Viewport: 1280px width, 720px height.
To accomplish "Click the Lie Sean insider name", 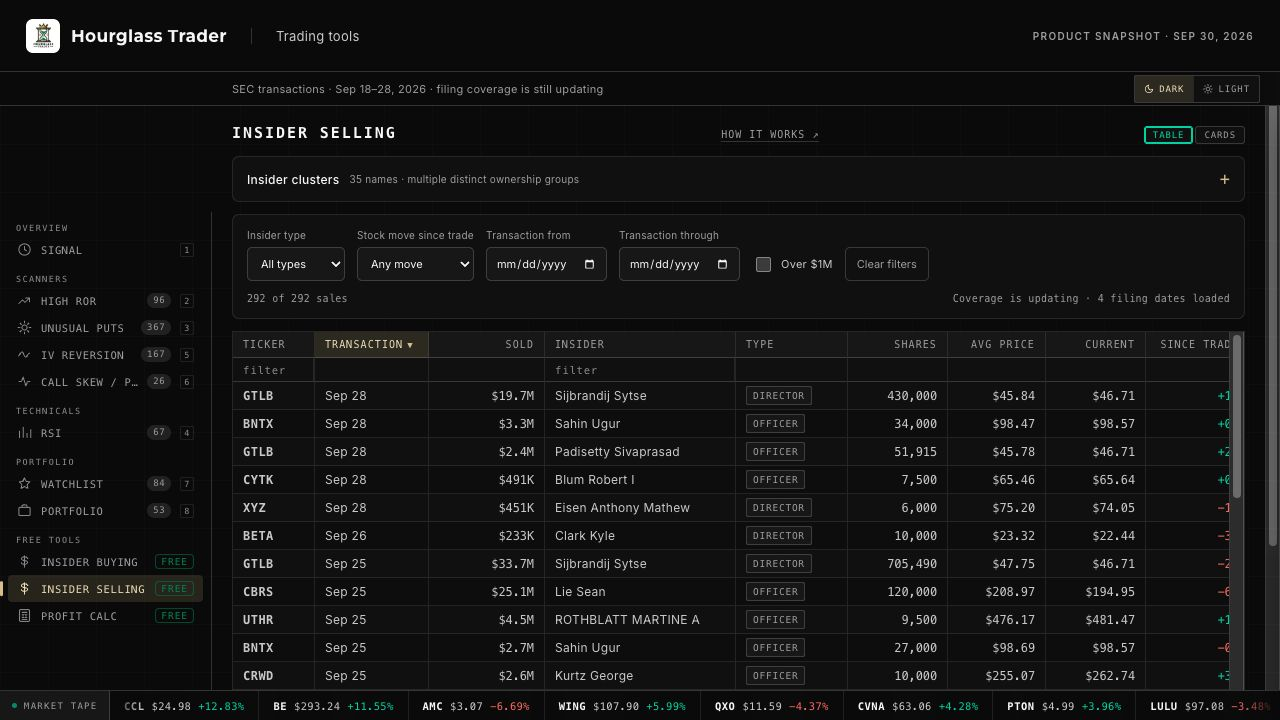I will pos(580,592).
